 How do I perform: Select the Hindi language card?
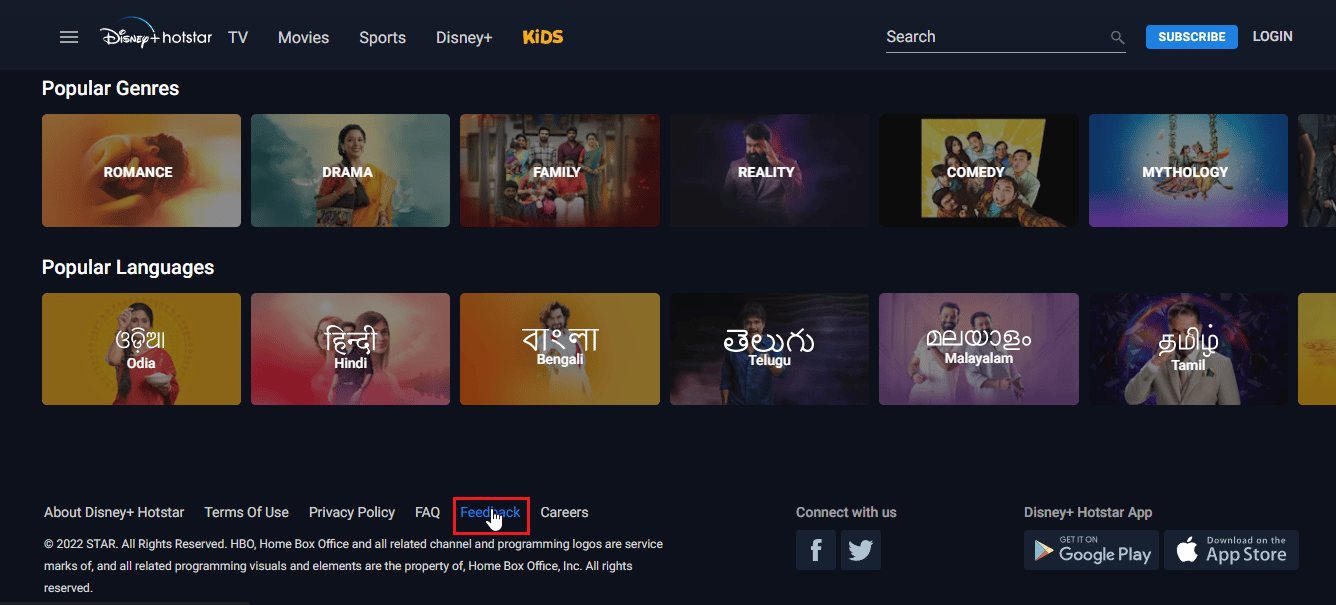coord(350,349)
